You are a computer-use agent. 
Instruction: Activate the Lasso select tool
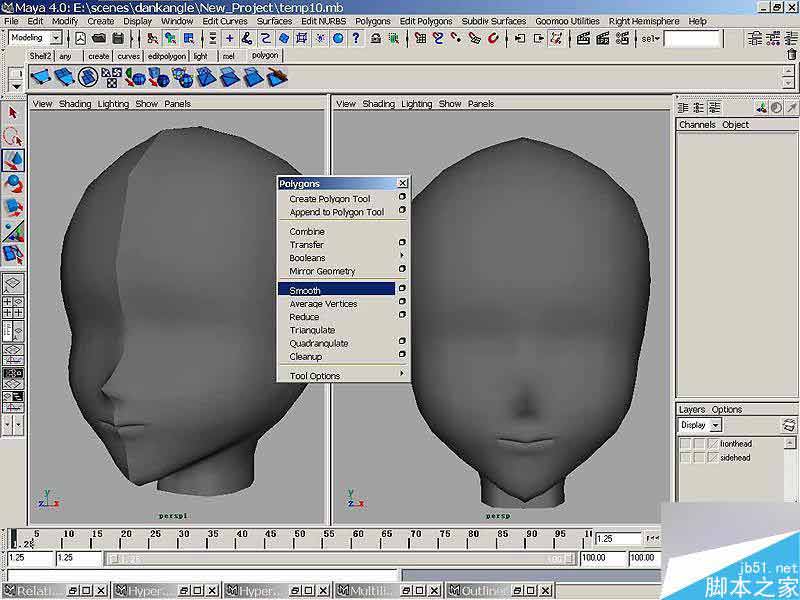click(x=14, y=137)
